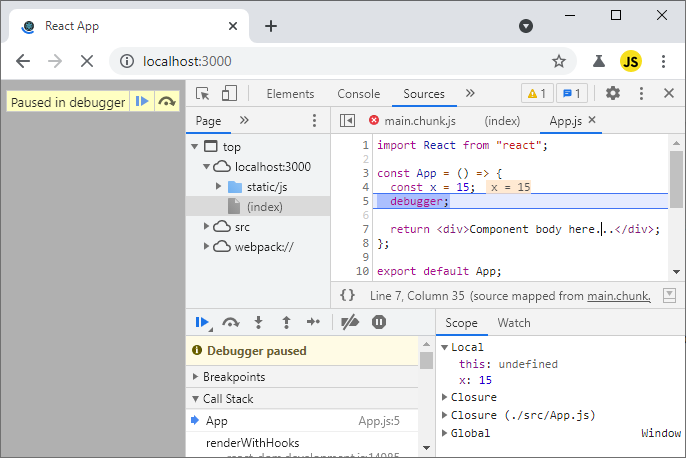The width and height of the screenshot is (686, 458).
Task: Pretty print source with braces icon
Action: click(347, 295)
